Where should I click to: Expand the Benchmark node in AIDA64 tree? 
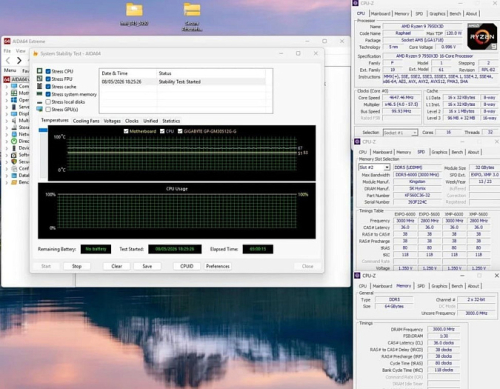(x=7, y=183)
